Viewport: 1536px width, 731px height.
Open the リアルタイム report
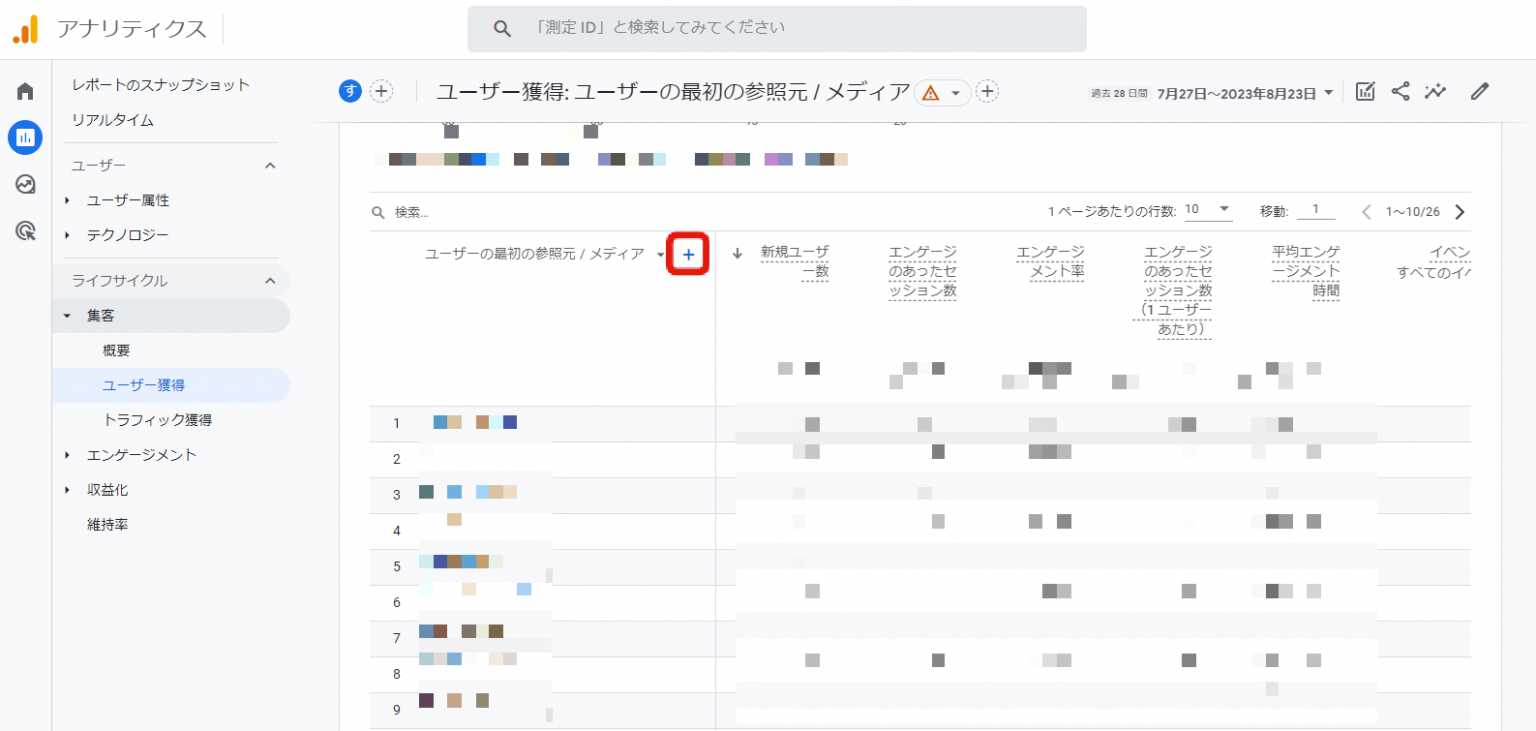(112, 120)
